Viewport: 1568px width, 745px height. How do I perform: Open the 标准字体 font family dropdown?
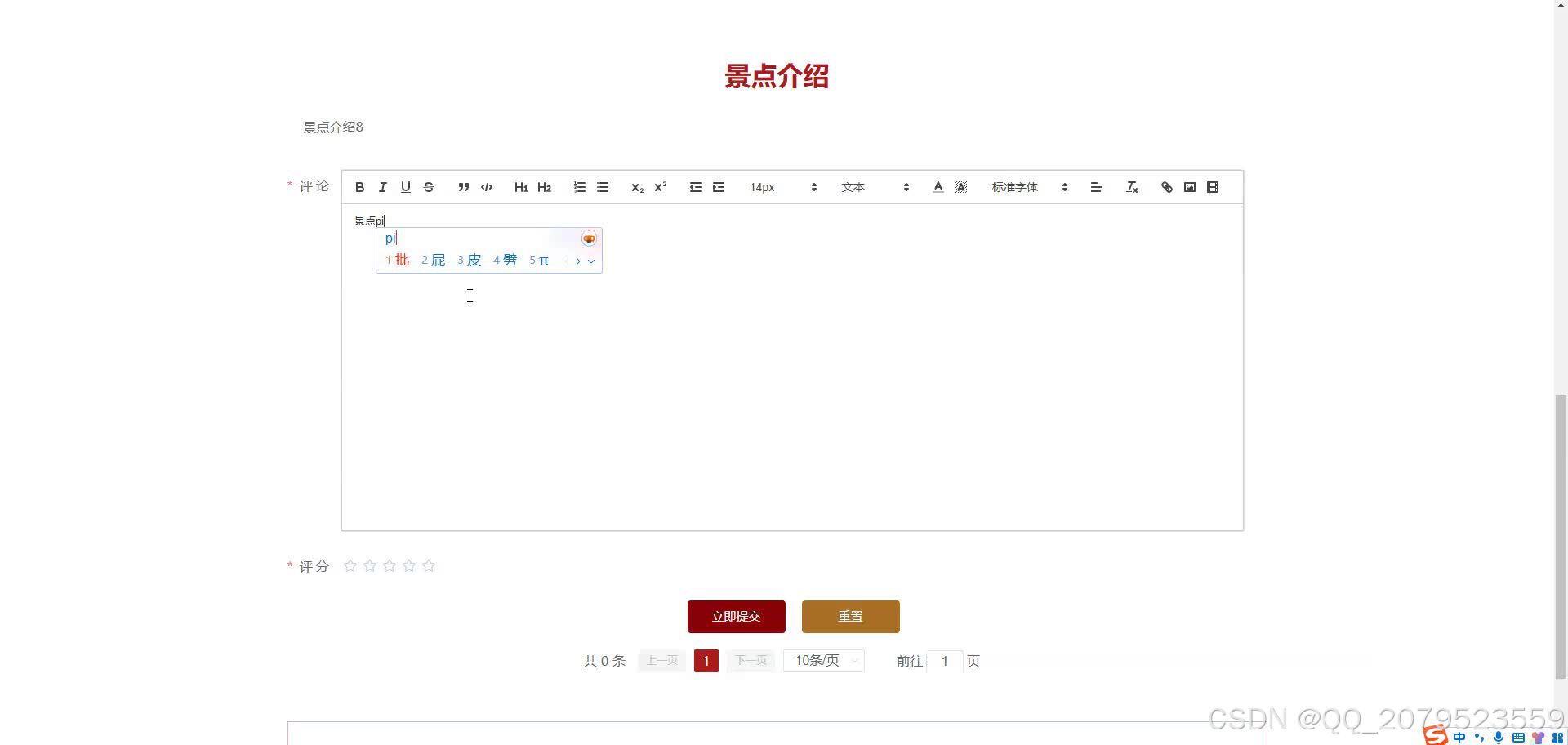point(1022,187)
